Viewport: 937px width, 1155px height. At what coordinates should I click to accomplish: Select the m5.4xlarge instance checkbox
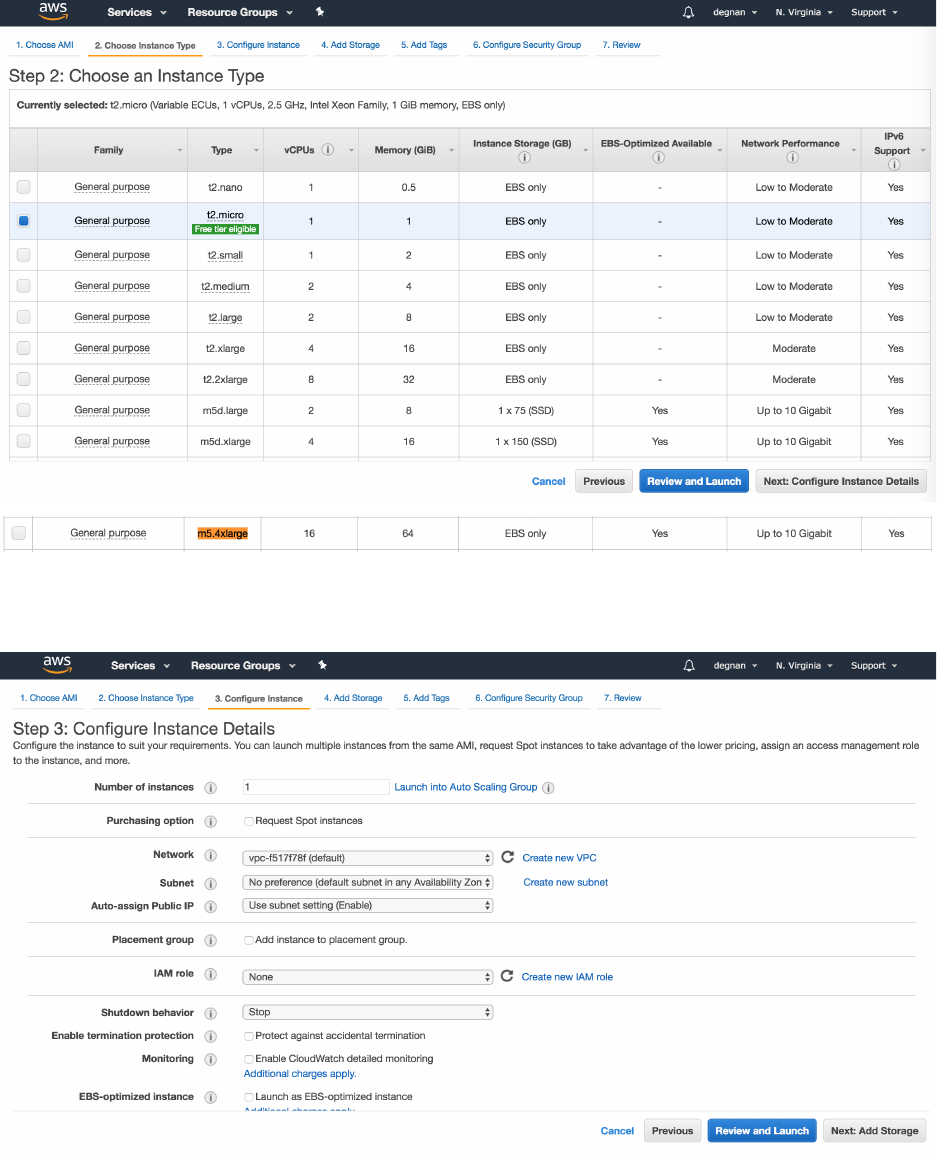[x=19, y=533]
